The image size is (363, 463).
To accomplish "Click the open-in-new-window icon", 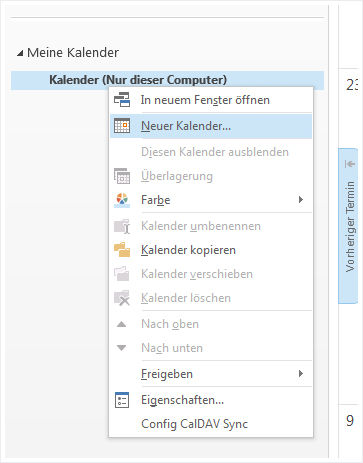I will (122, 100).
